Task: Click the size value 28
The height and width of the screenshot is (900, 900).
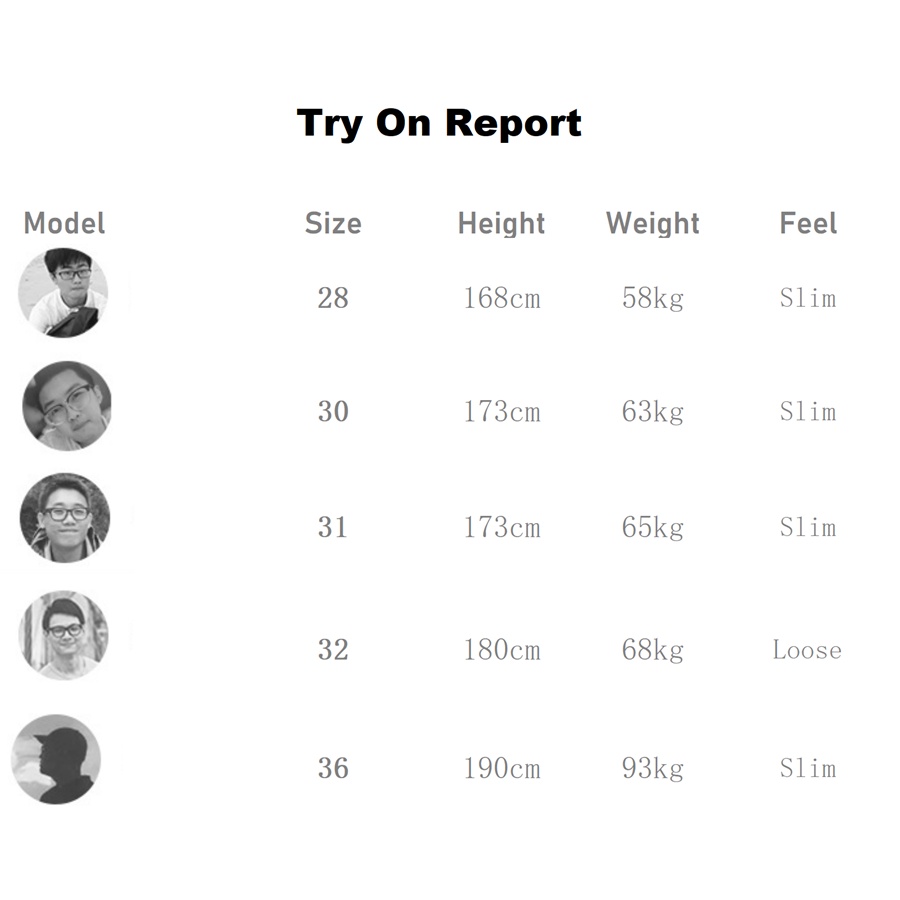Action: 333,298
